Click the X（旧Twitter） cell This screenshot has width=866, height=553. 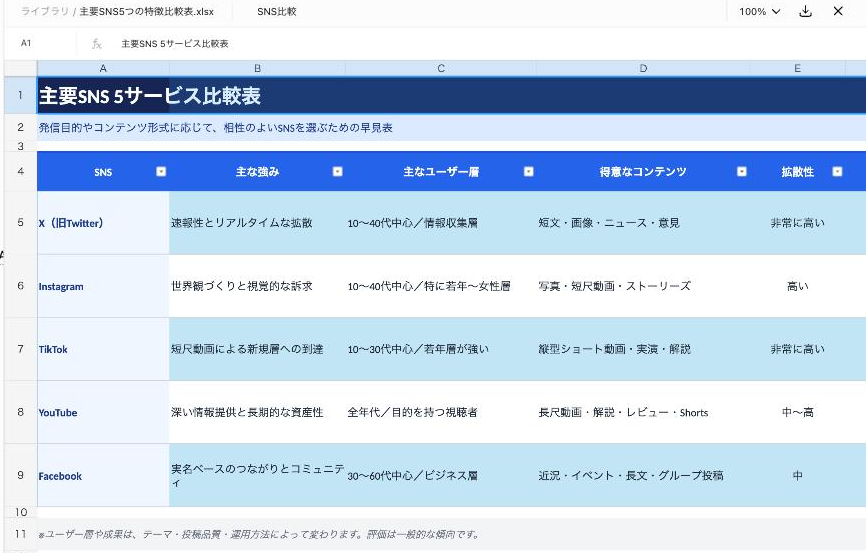tap(103, 223)
